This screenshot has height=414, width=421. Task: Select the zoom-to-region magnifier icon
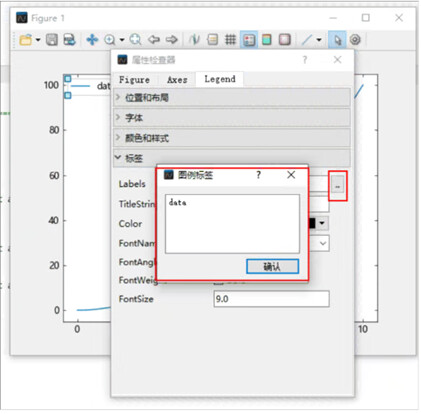(x=135, y=40)
